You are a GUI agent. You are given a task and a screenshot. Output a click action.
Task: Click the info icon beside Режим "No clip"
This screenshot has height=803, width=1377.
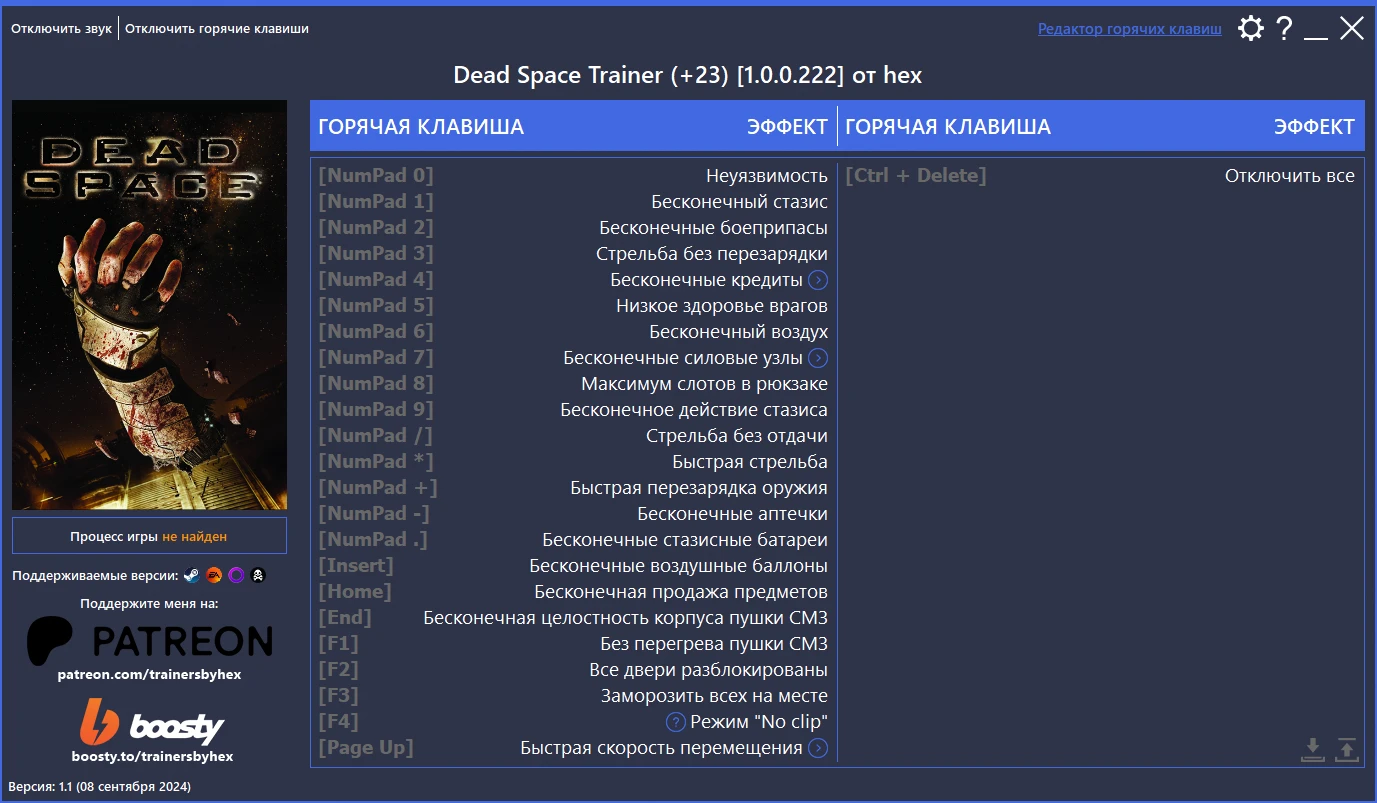pyautogui.click(x=676, y=721)
